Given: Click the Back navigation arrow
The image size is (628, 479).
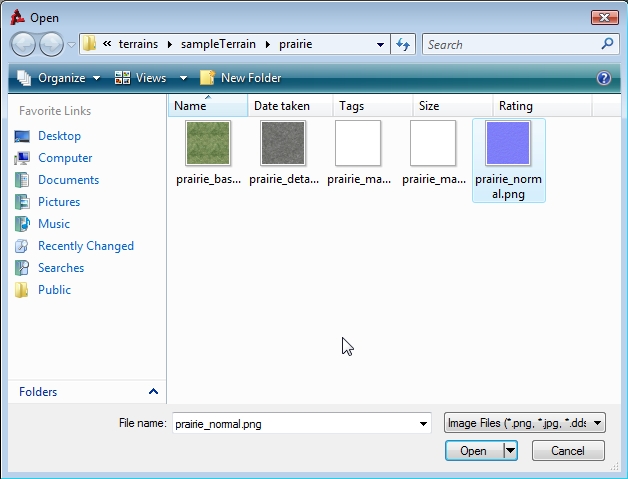Looking at the screenshot, I should click(24, 44).
